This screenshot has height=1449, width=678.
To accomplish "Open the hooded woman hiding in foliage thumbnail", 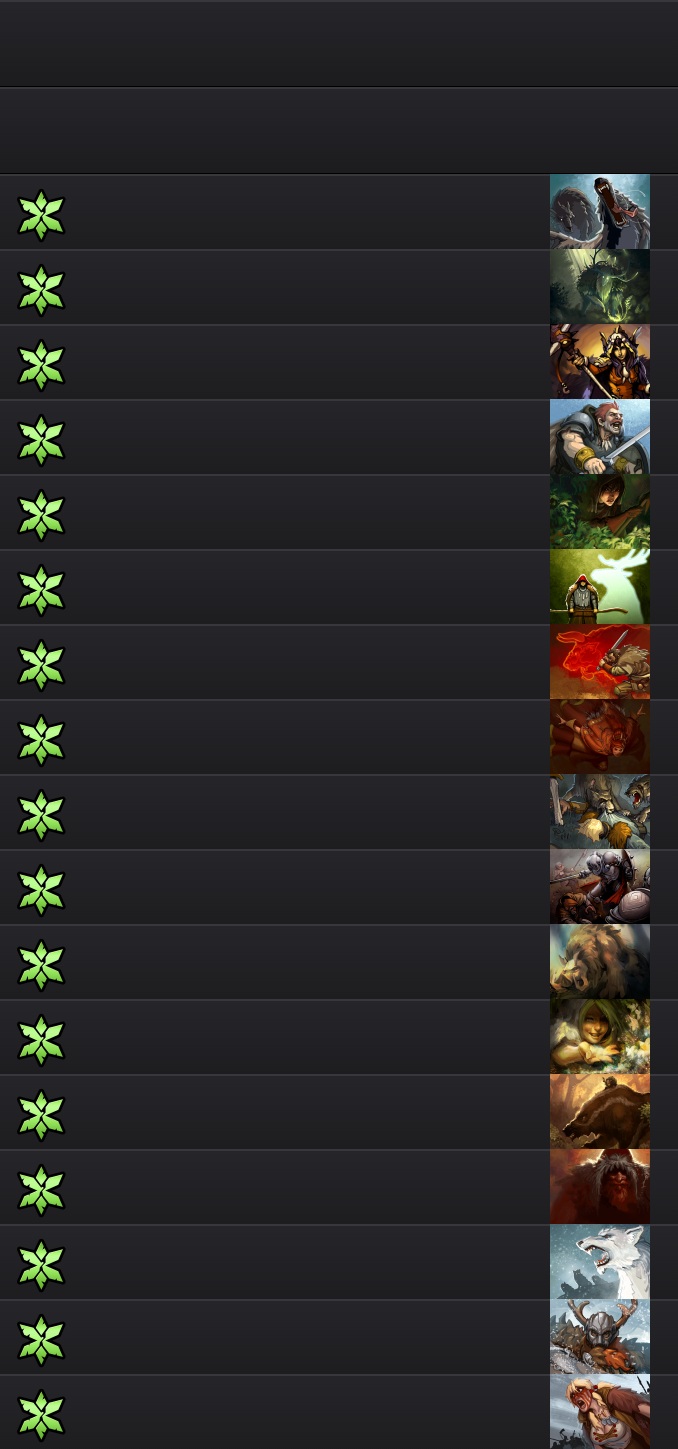I will point(600,512).
